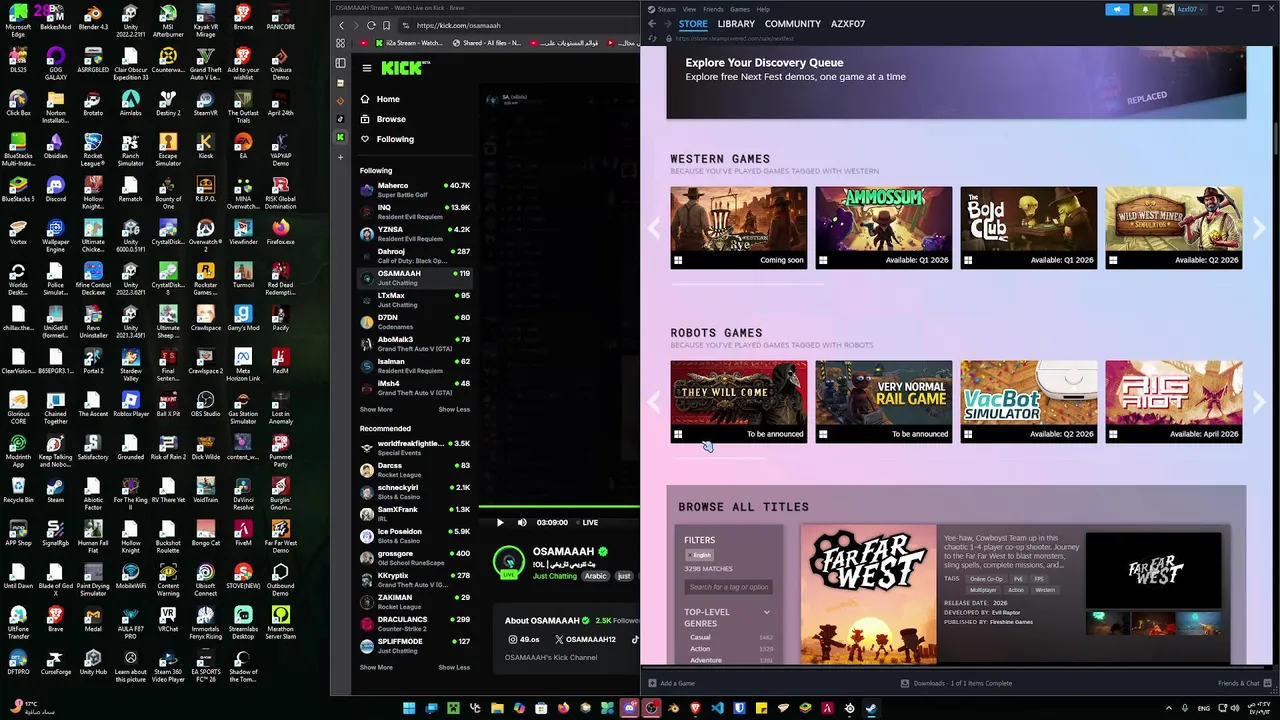Open OBS Studio desktop icon
This screenshot has width=1280, height=720.
pos(205,404)
